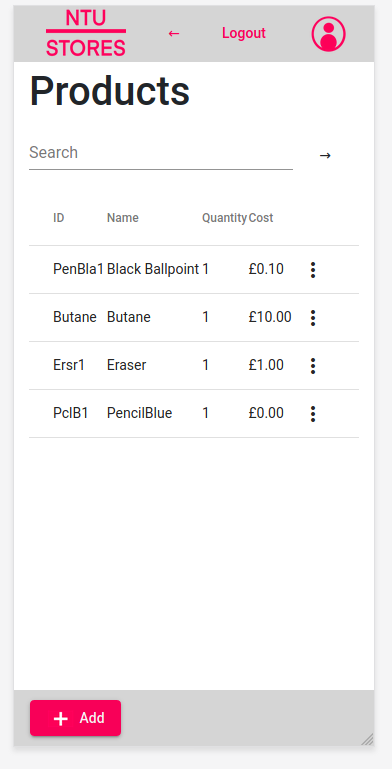Log out via the Logout link

(x=244, y=33)
